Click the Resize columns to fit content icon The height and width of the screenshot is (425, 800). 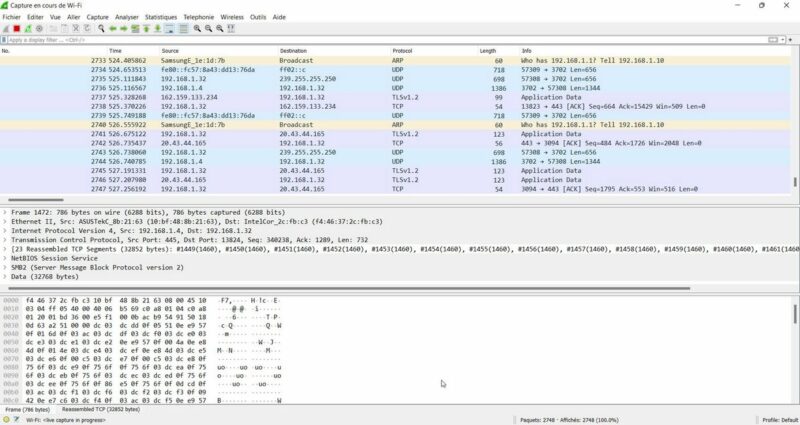[x=231, y=29]
